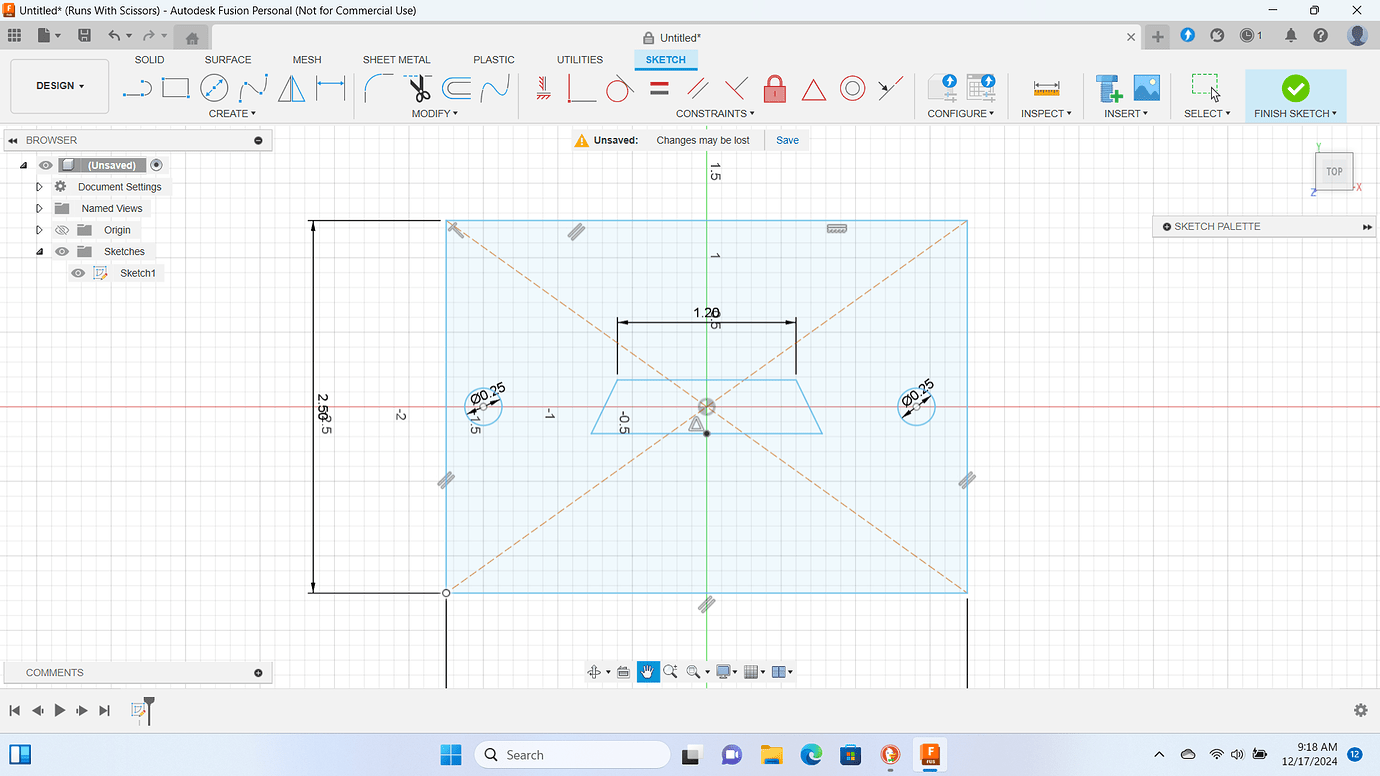Viewport: 1380px width, 776px height.
Task: Click Save in the unsaved changes warning
Action: coord(786,140)
